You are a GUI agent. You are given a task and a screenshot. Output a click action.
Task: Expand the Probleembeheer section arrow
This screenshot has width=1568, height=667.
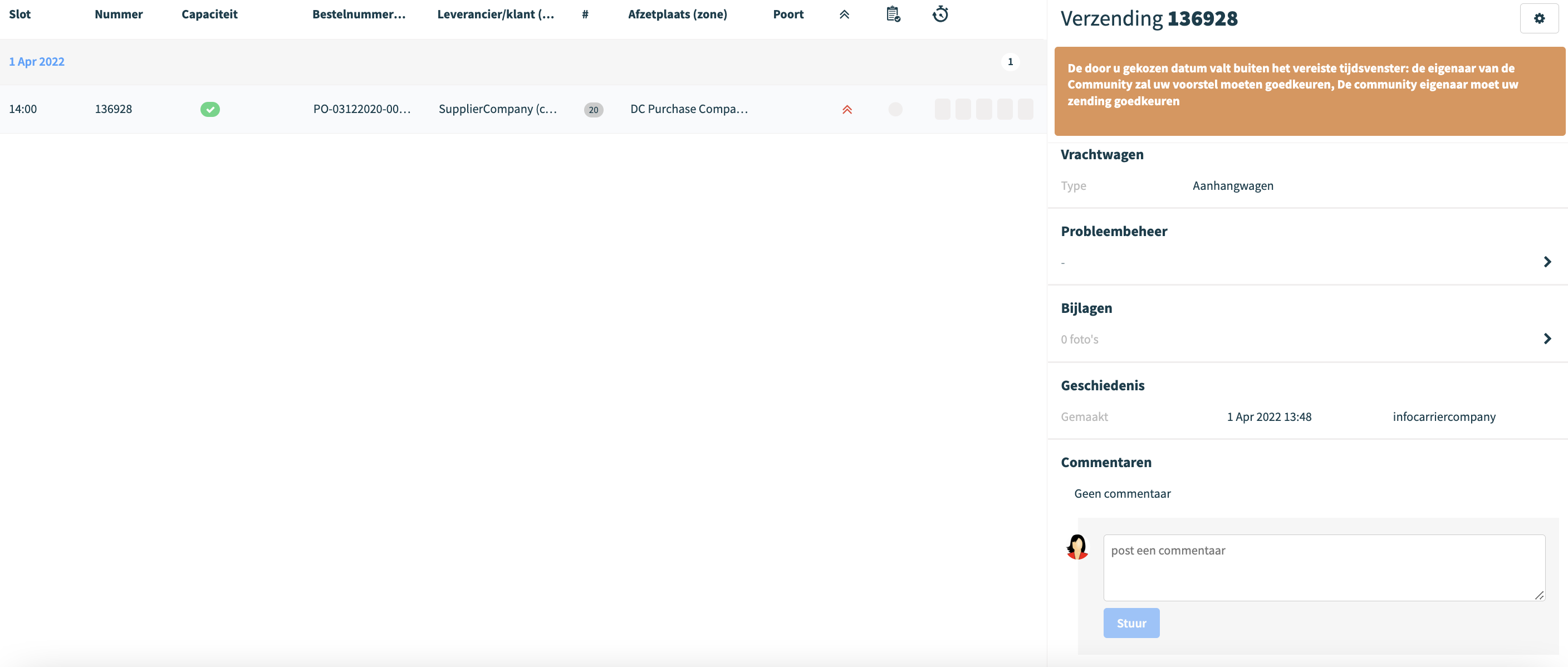(x=1547, y=262)
